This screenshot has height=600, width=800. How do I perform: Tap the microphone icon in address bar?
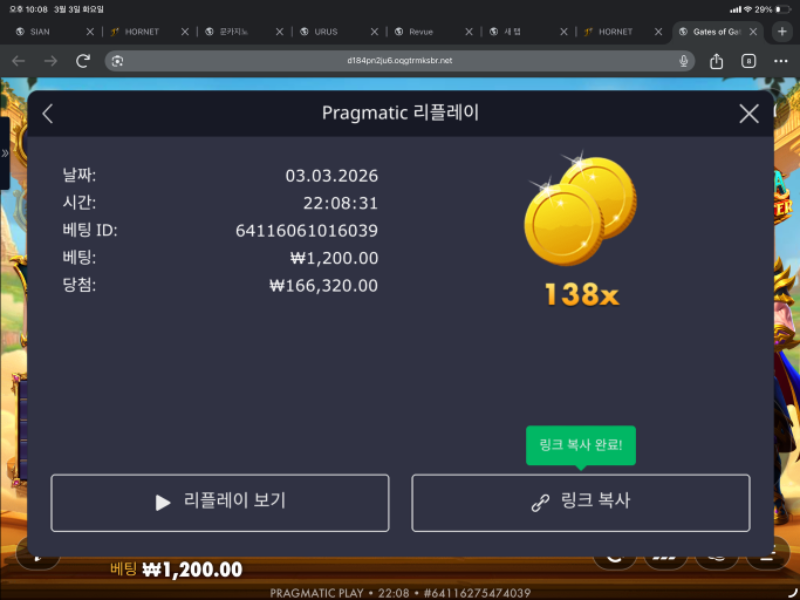(x=684, y=61)
